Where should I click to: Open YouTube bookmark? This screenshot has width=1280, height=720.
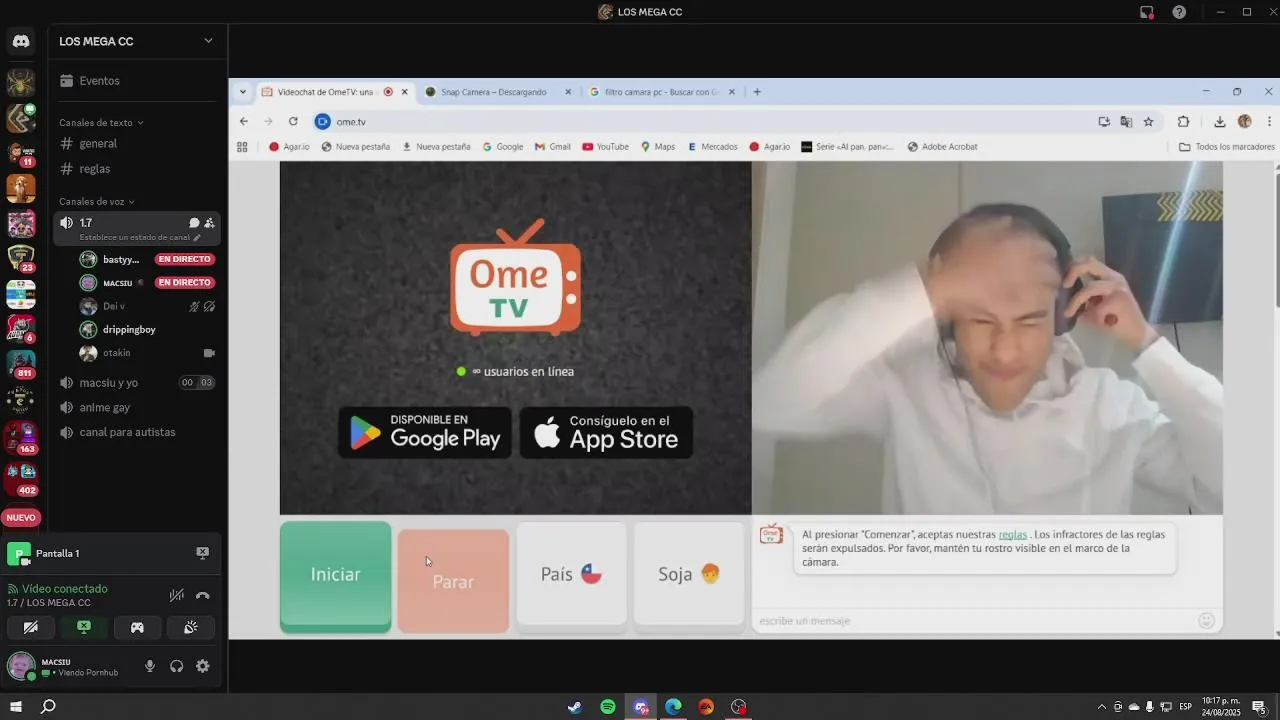click(605, 147)
